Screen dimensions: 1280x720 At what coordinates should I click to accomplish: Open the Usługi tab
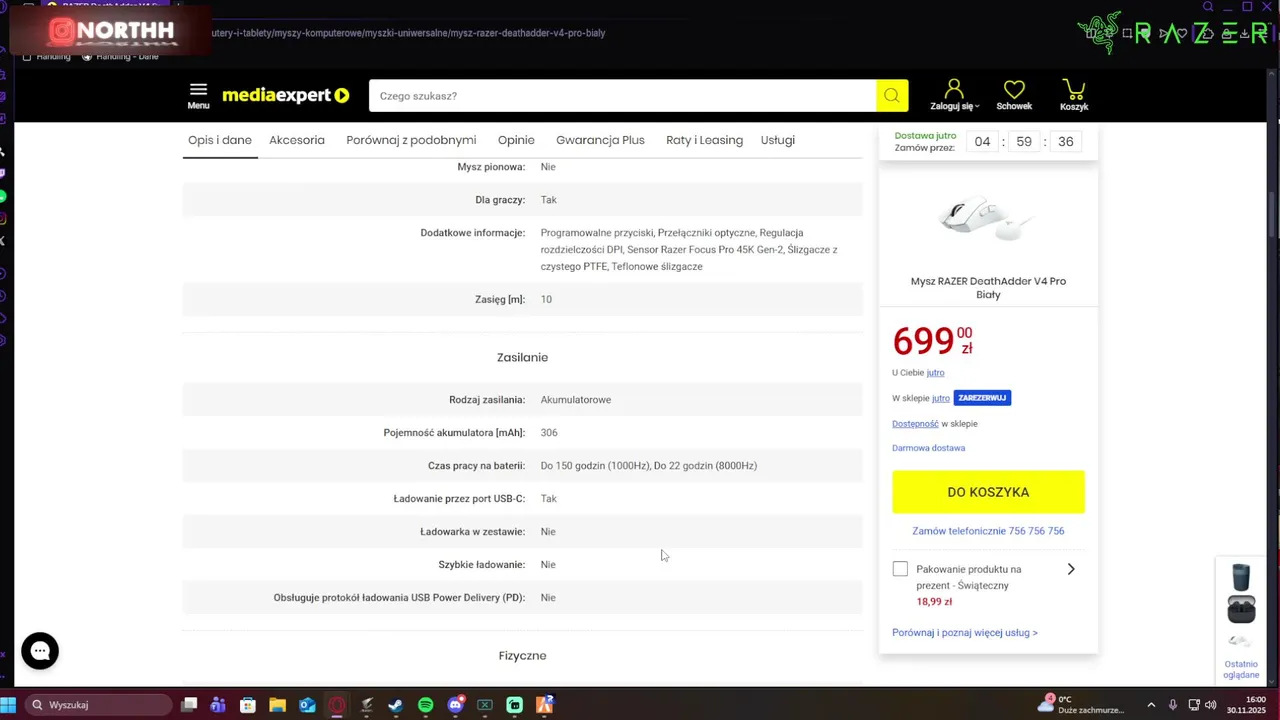tap(777, 140)
